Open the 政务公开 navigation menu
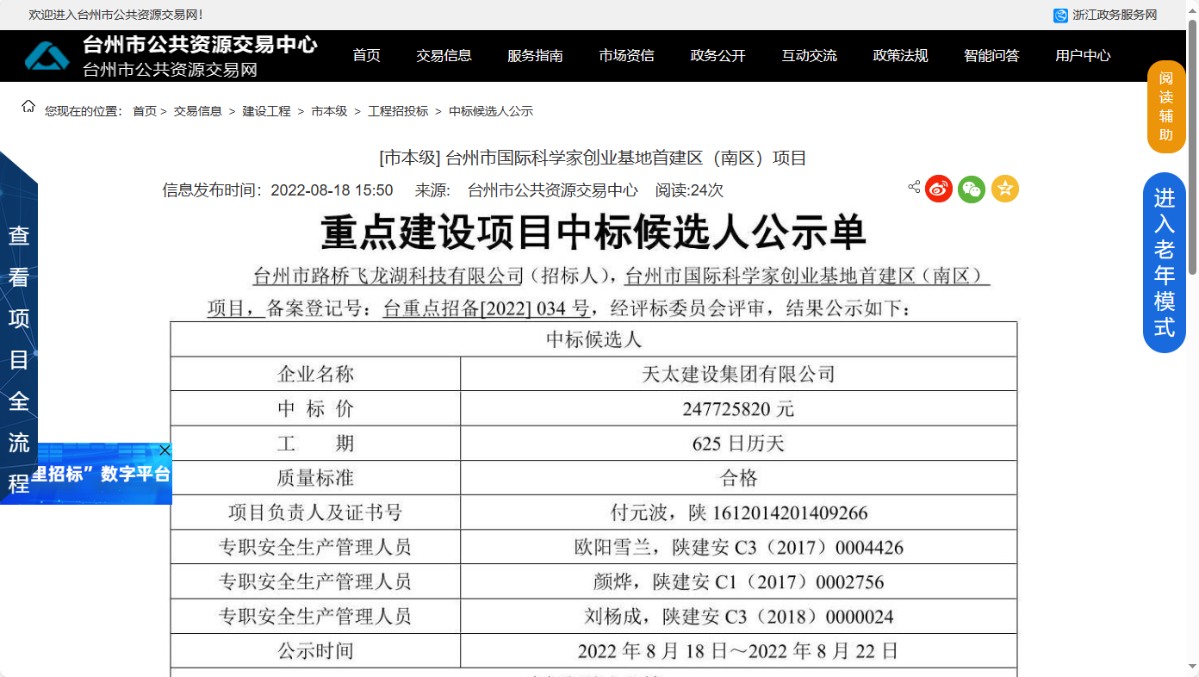Screen dimensions: 1199x677 pos(717,56)
